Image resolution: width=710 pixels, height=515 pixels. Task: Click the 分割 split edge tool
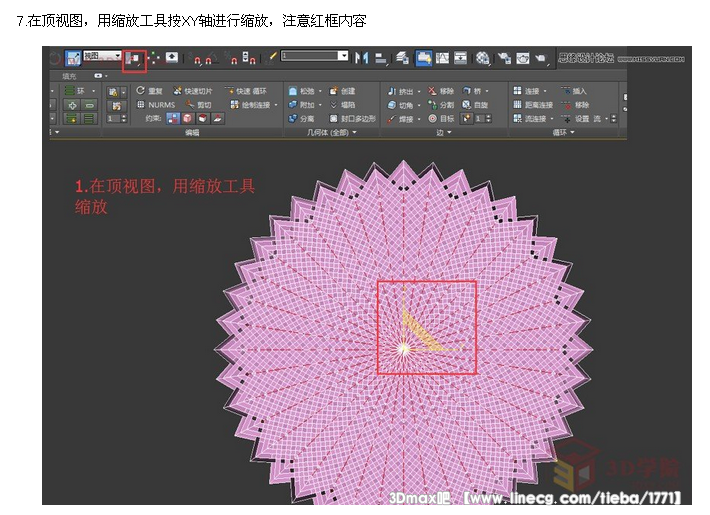441,105
